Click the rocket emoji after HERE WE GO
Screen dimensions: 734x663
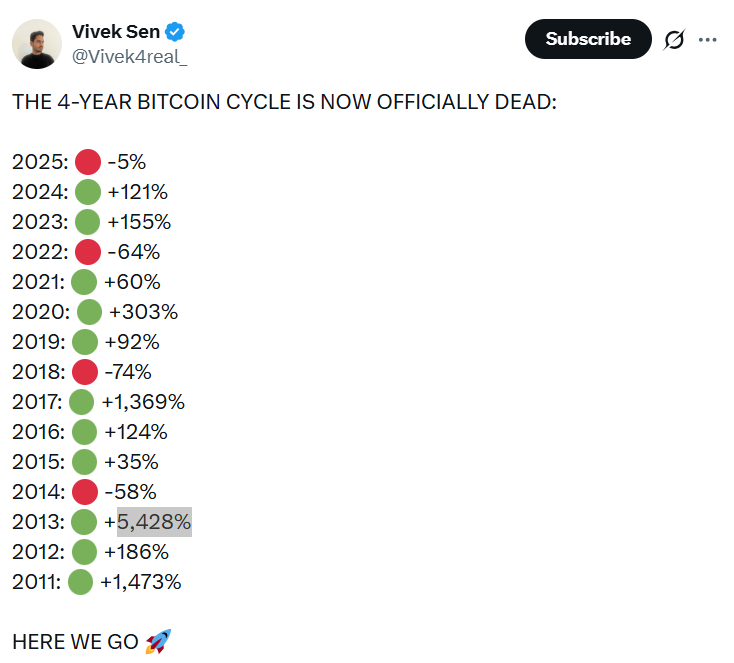(x=159, y=642)
